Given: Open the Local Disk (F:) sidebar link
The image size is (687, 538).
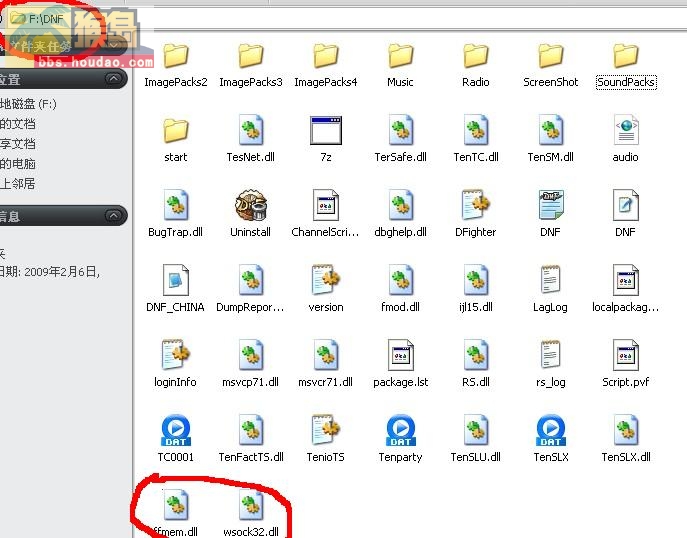Looking at the screenshot, I should pyautogui.click(x=28, y=104).
